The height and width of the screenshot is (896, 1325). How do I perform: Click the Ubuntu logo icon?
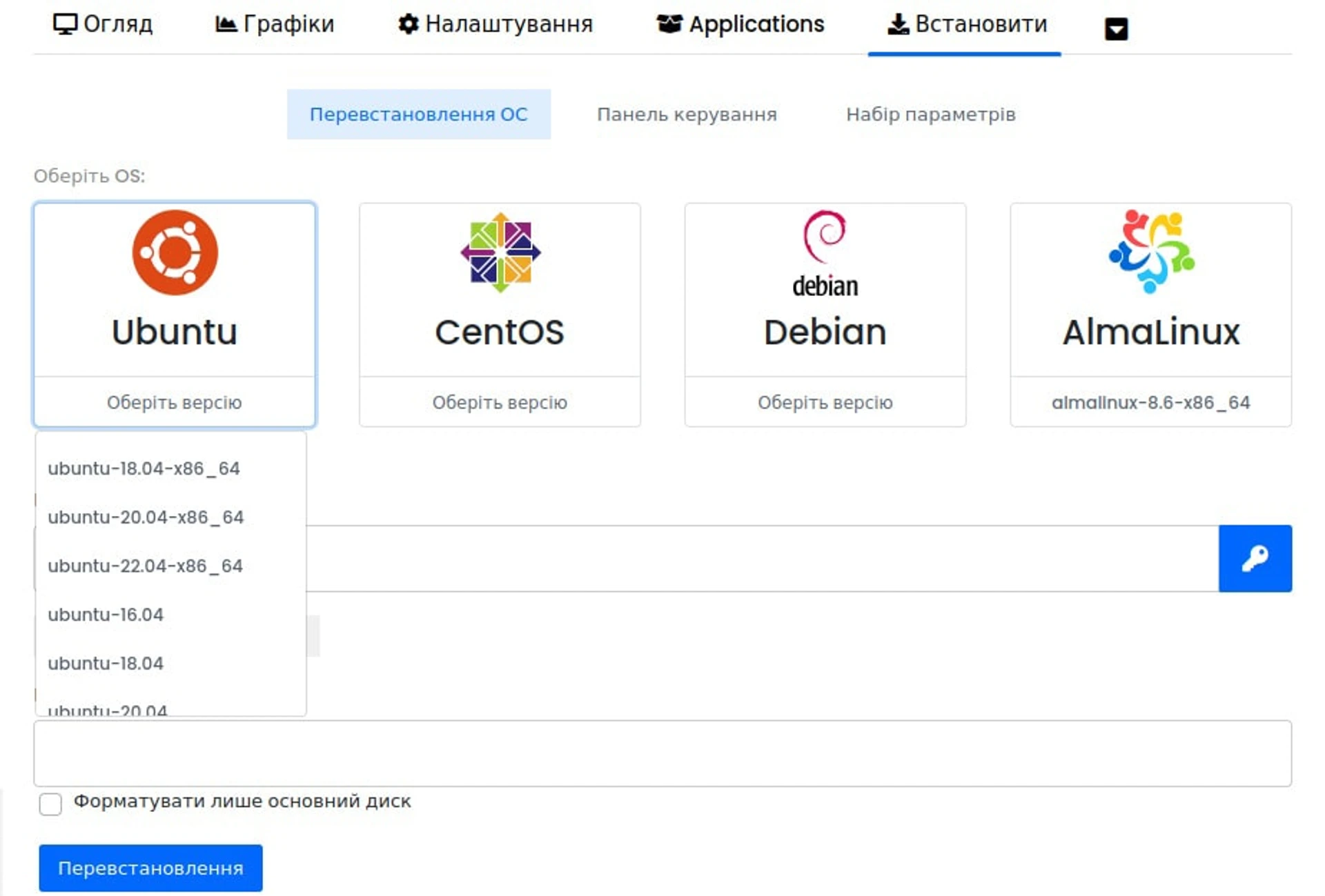[175, 252]
